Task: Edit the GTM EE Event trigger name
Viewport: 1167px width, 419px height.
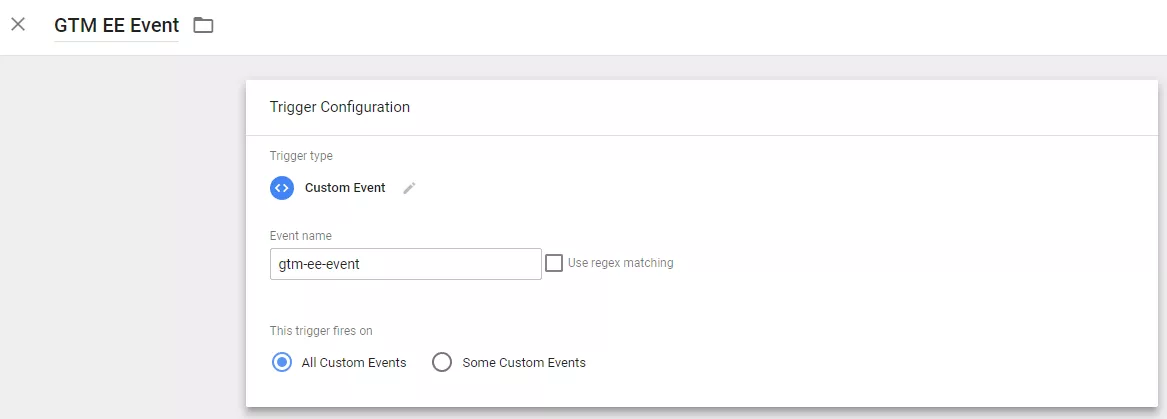Action: (x=116, y=25)
